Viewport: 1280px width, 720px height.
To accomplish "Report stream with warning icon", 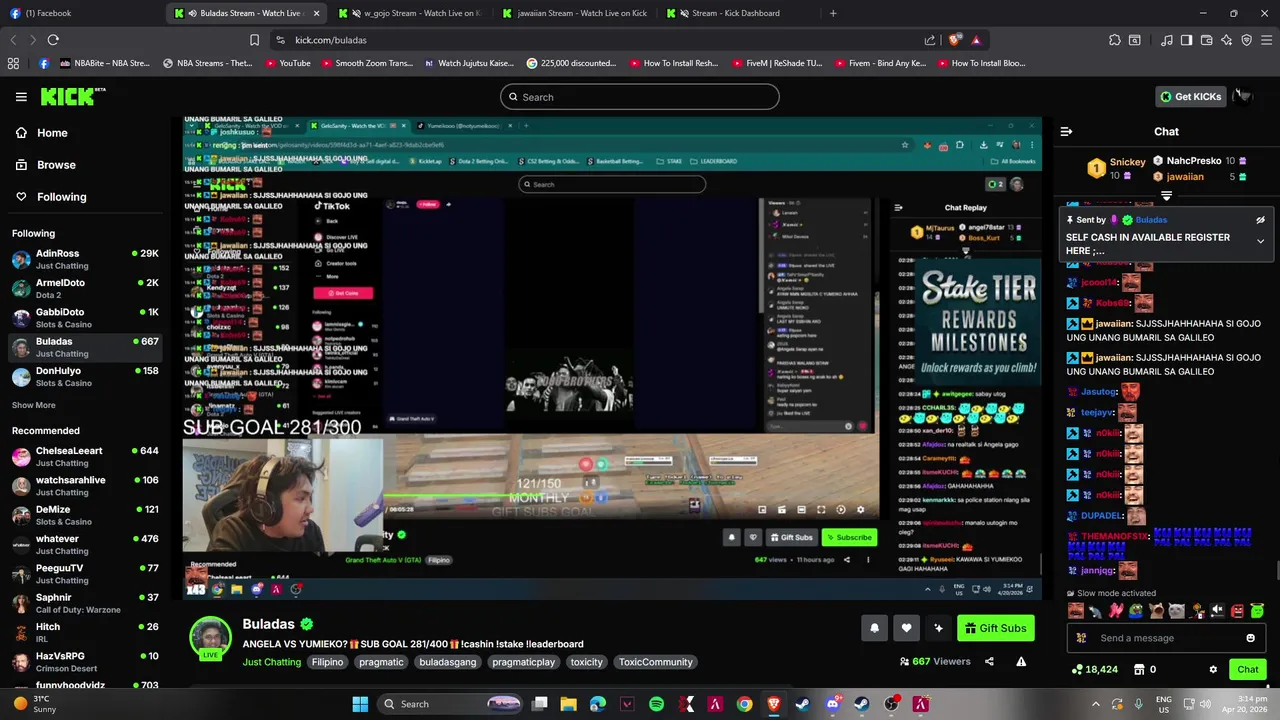I will tap(1021, 661).
